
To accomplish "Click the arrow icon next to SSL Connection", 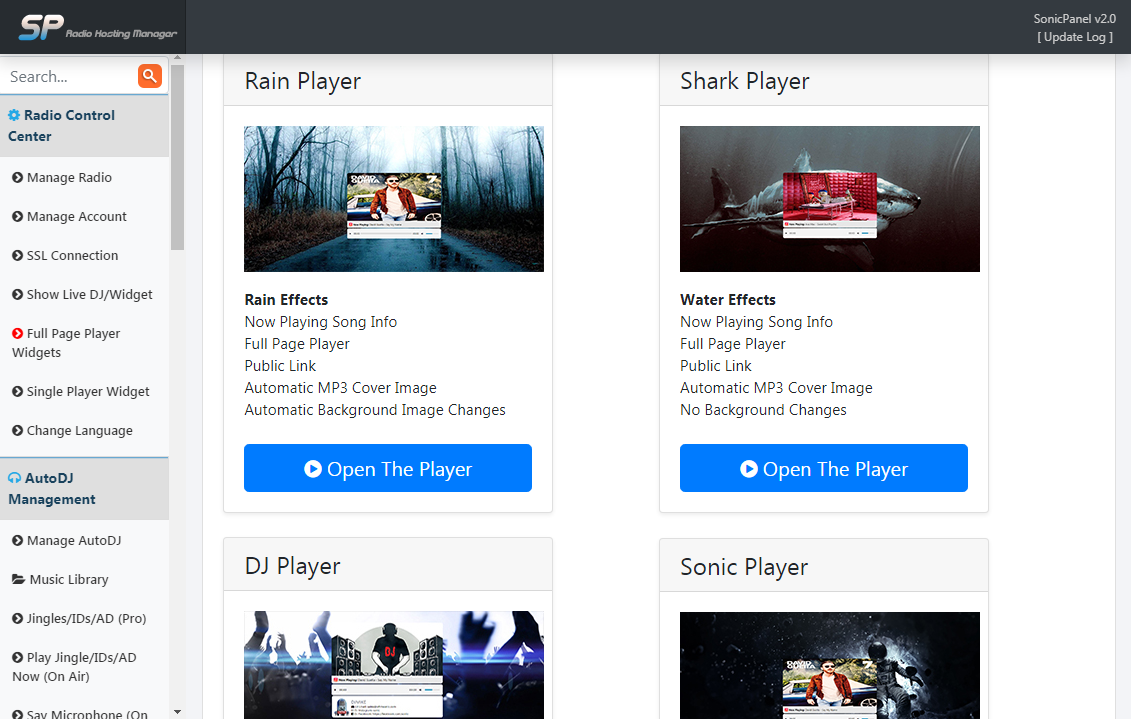I will 17,255.
